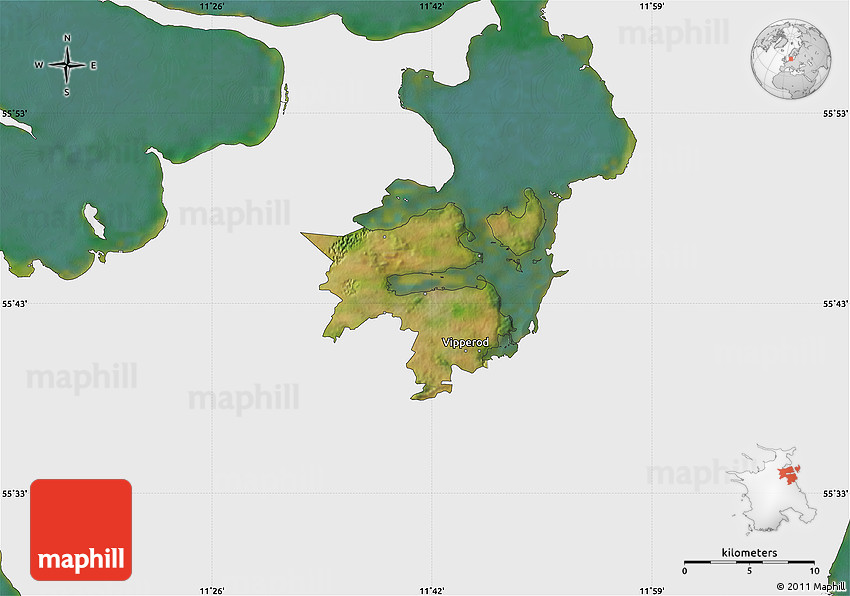850x596 pixels.
Task: Click the © 2011 Maphill copyright text
Action: (x=810, y=586)
